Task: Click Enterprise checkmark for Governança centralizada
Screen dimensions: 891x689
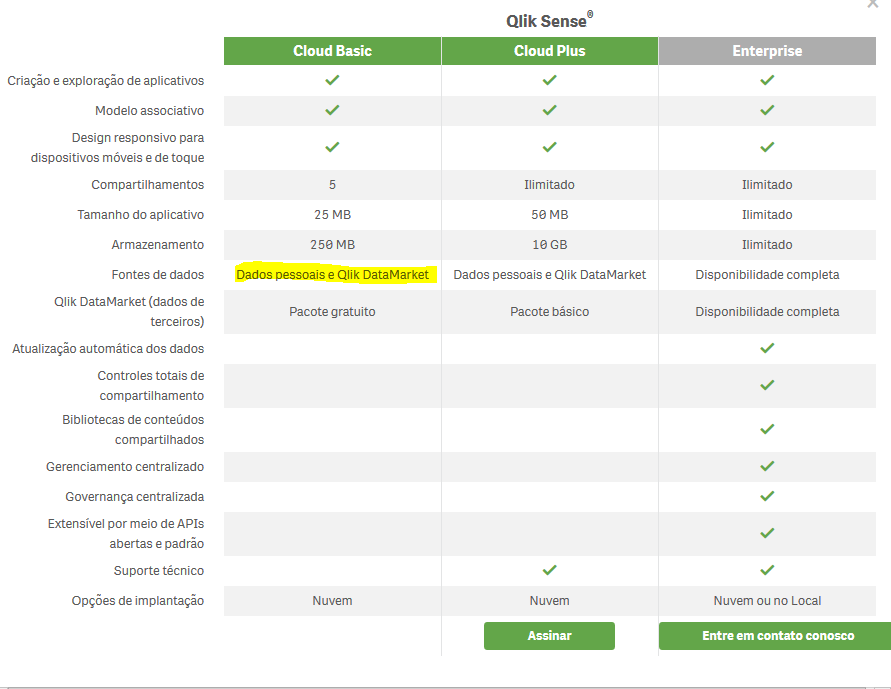Action: (x=767, y=496)
